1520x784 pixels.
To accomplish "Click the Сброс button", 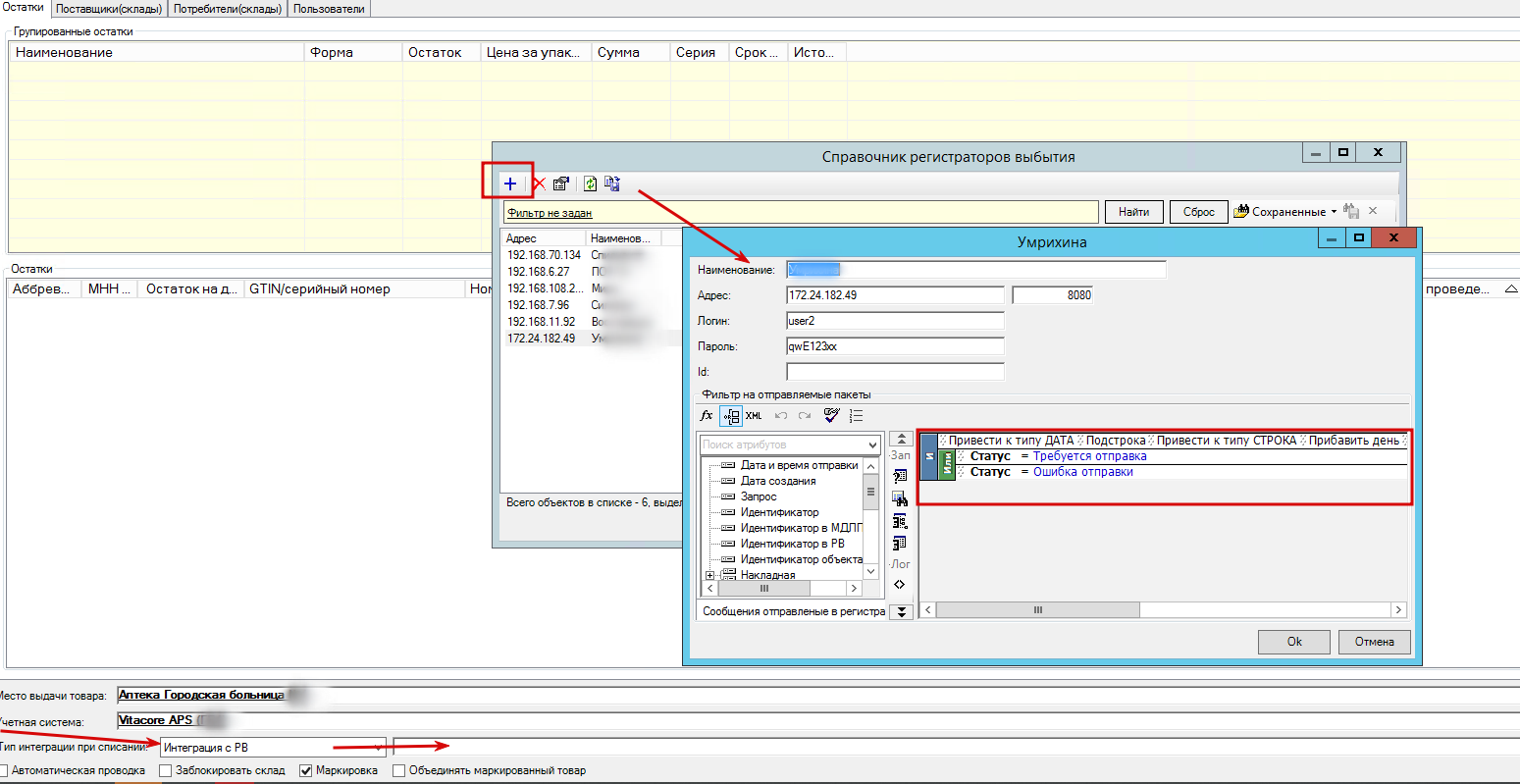I will click(1198, 212).
